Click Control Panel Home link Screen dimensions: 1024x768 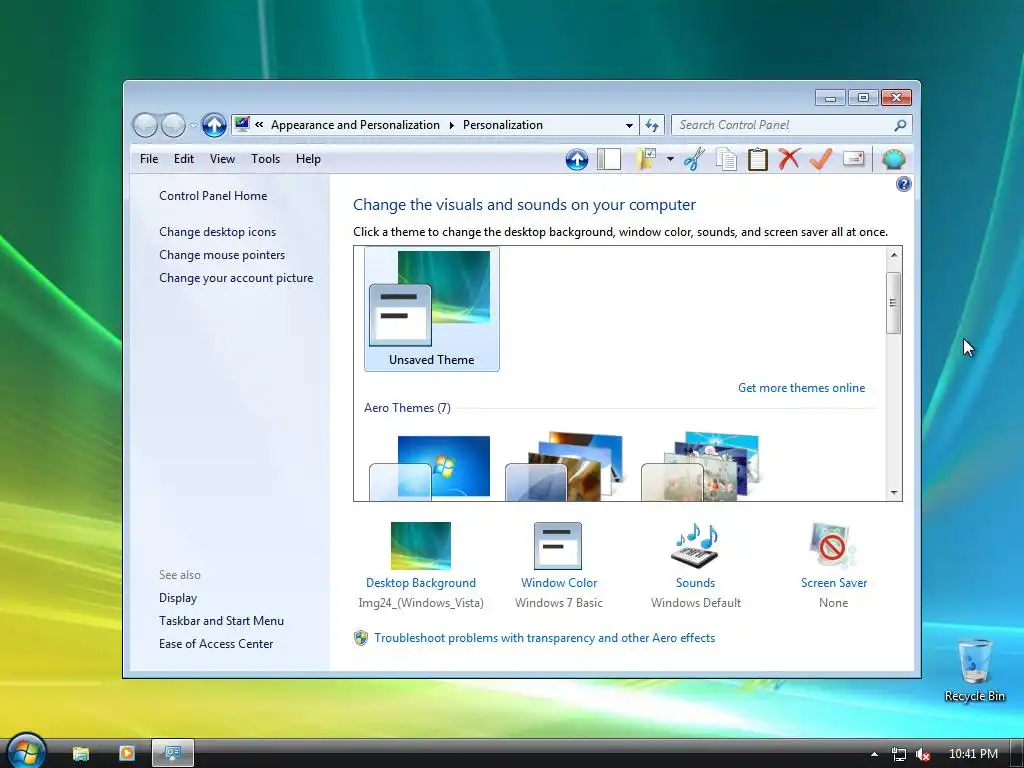tap(213, 196)
